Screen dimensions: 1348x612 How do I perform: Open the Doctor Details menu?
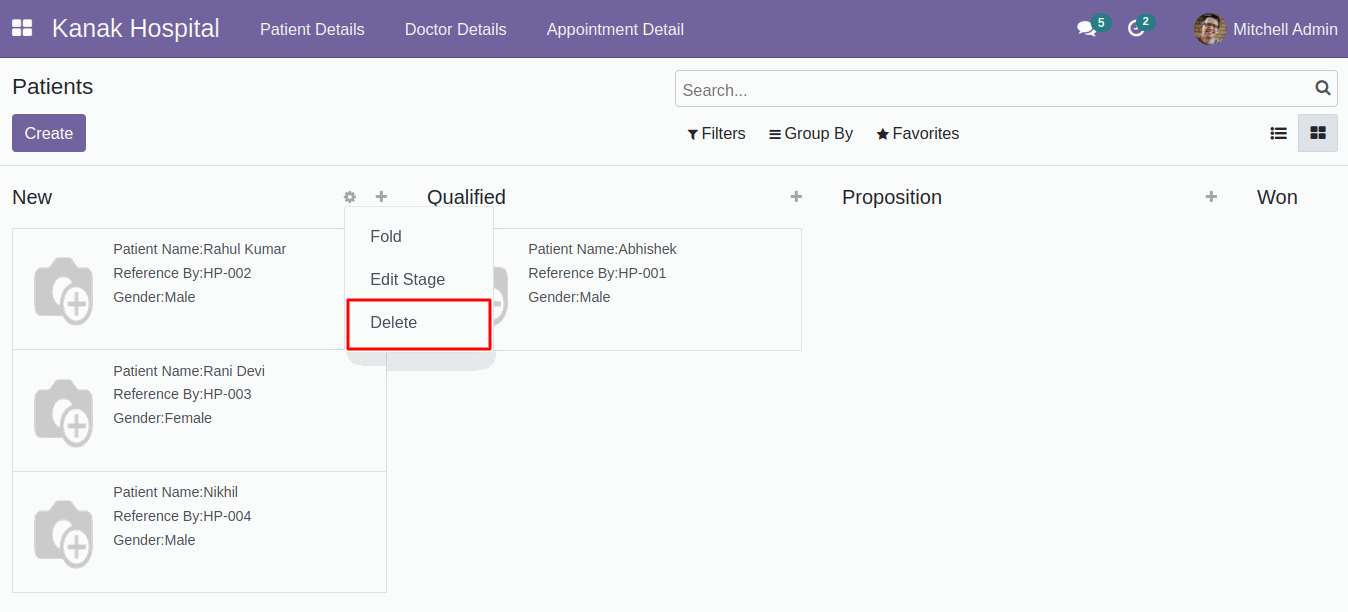(456, 29)
